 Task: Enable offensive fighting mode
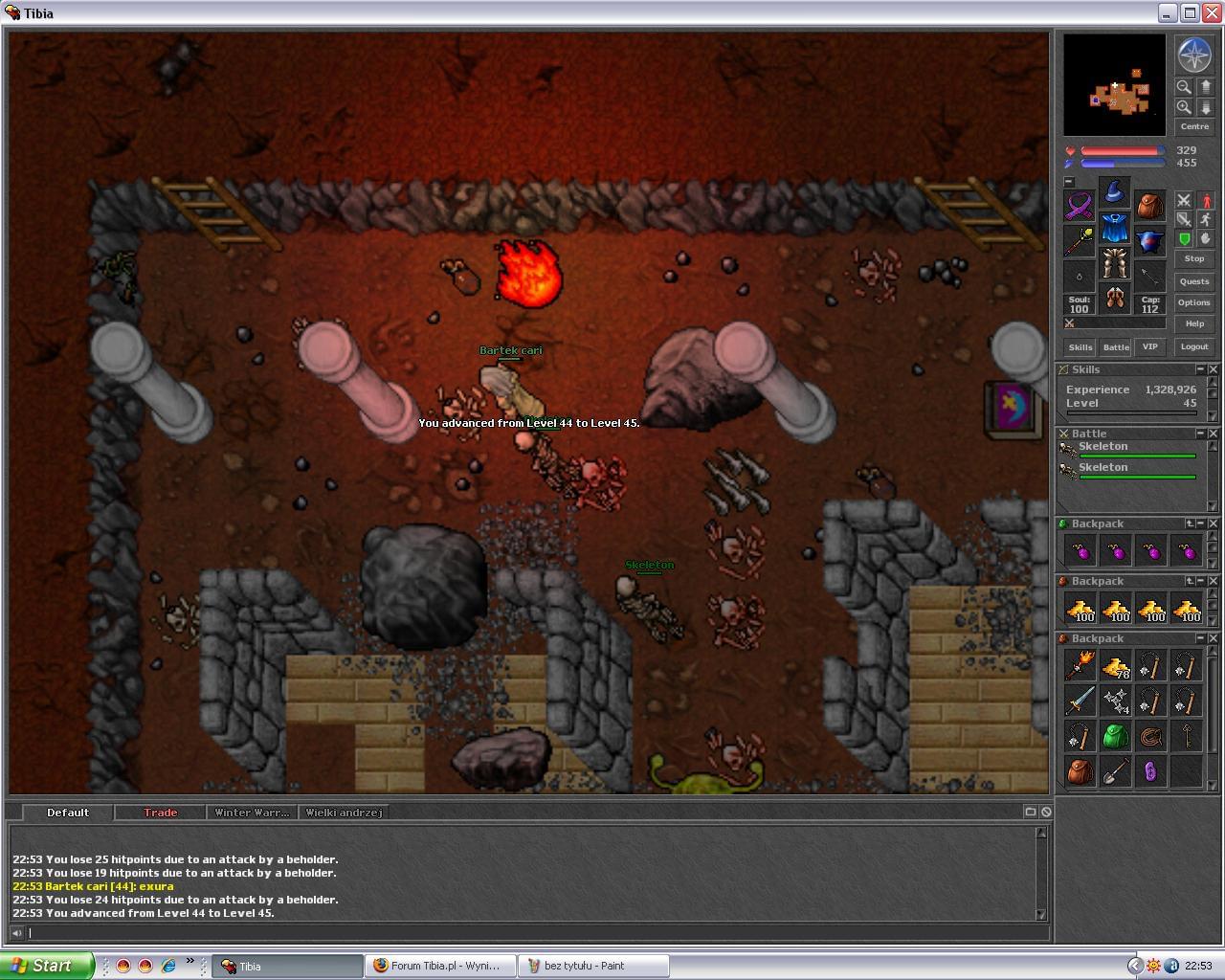pyautogui.click(x=1184, y=200)
